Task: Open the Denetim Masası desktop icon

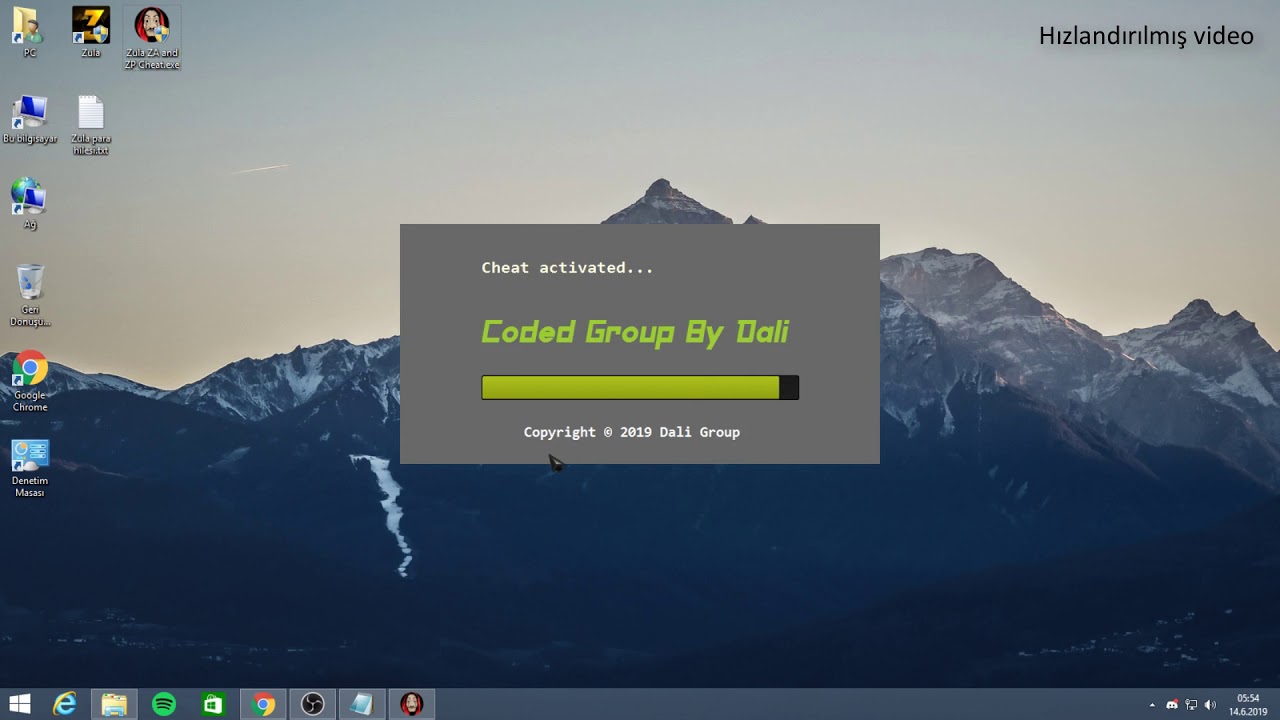Action: pyautogui.click(x=30, y=468)
